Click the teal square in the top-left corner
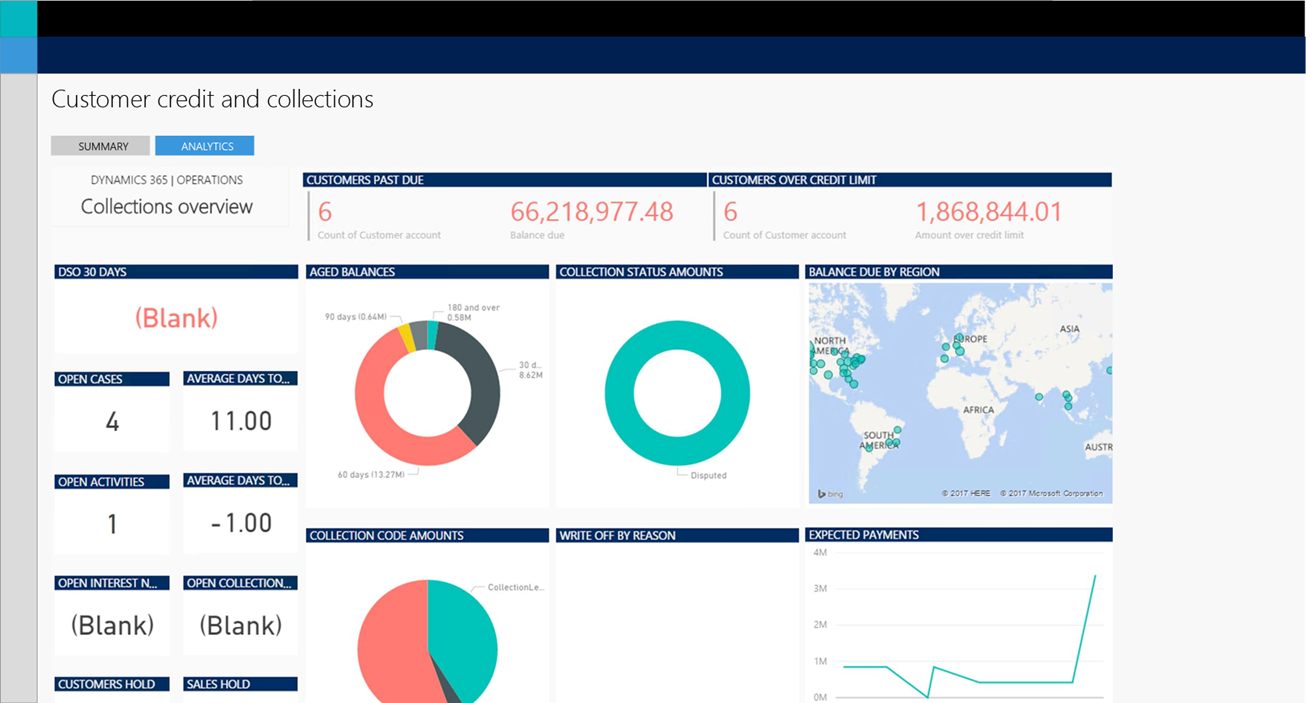This screenshot has height=703, width=1306. coord(18,18)
